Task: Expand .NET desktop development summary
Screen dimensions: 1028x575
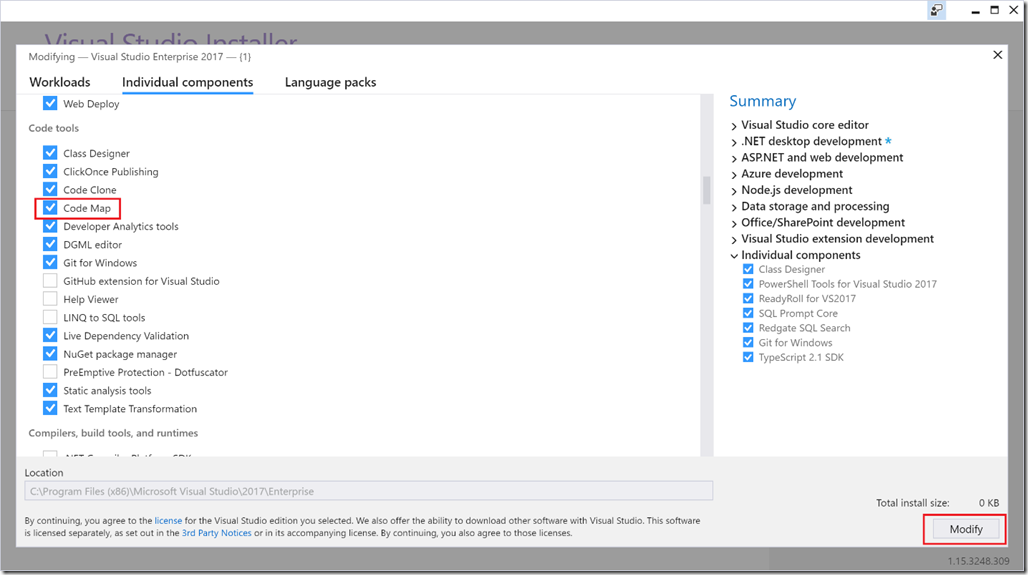Action: tap(734, 142)
